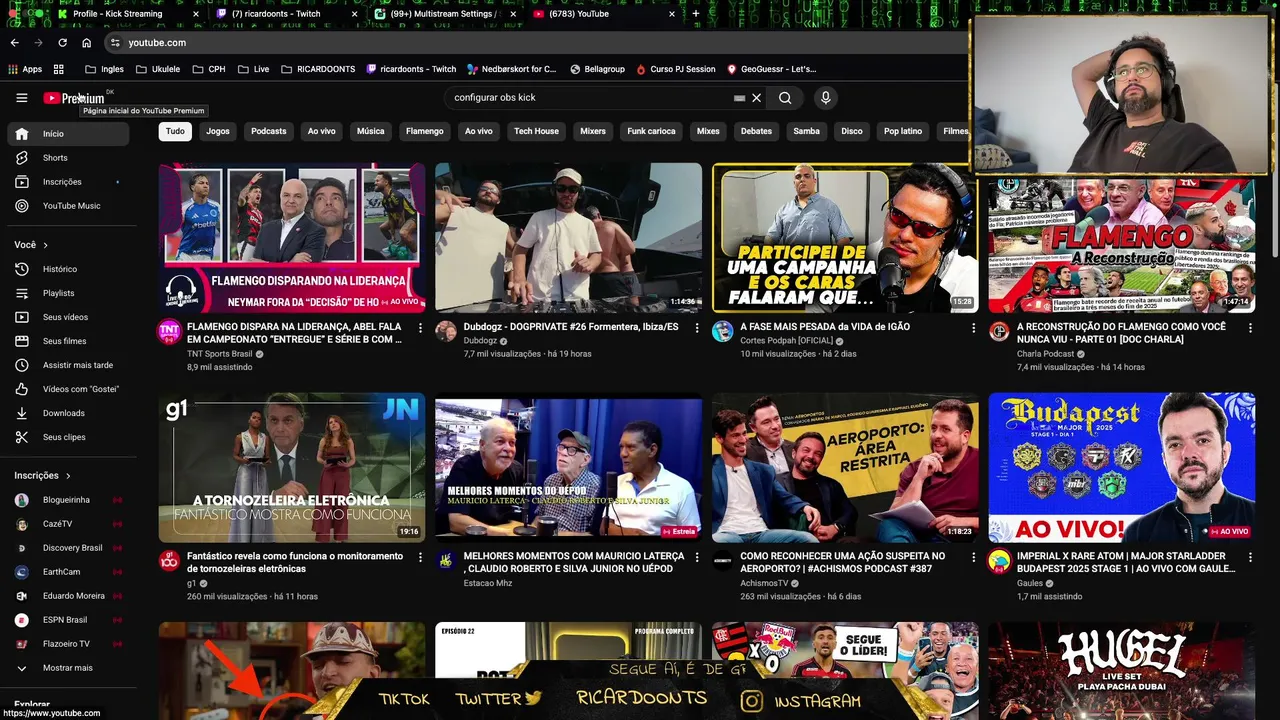Viewport: 1280px width, 720px height.
Task: Open a new browser tab
Action: coord(696,14)
